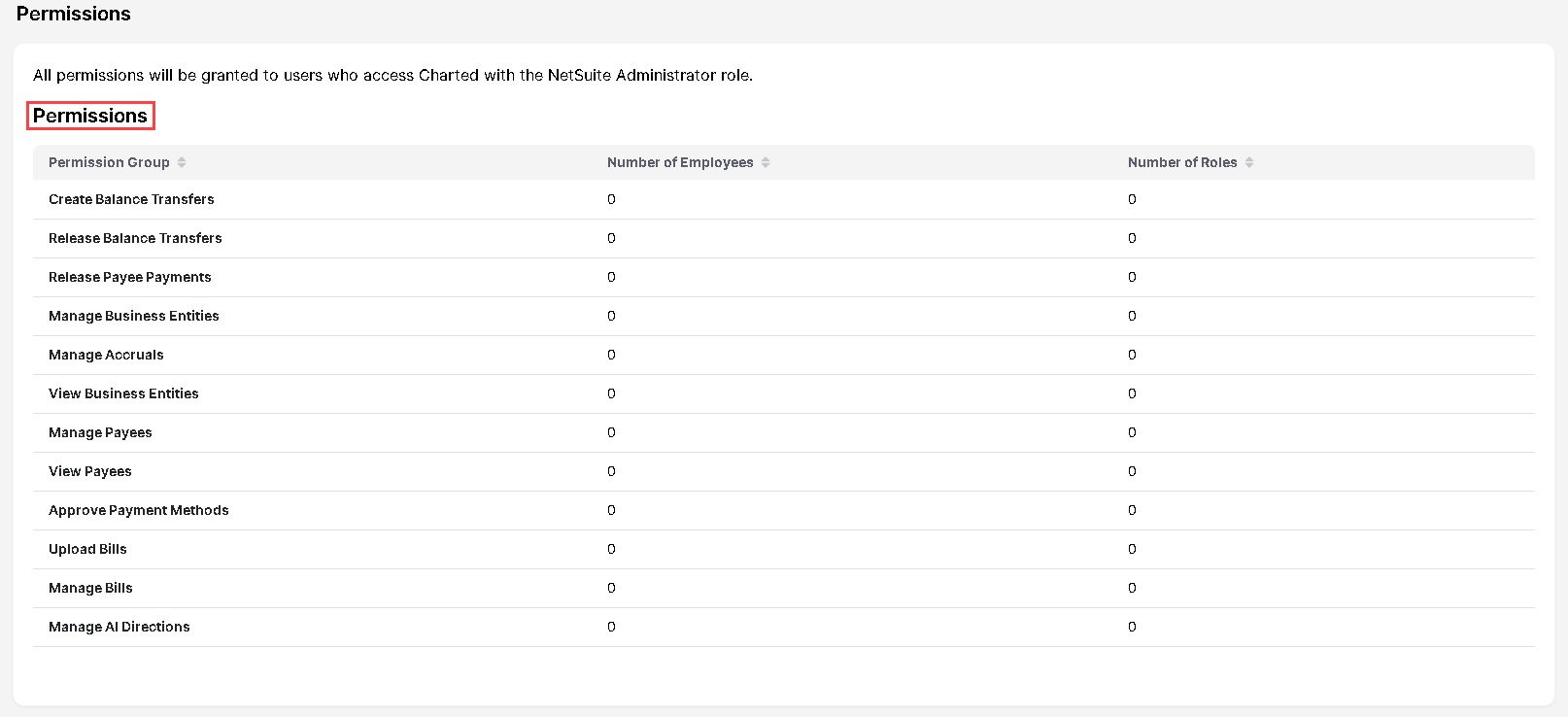This screenshot has width=1568, height=717.
Task: Select the View Business Entities row
Action: 123,393
